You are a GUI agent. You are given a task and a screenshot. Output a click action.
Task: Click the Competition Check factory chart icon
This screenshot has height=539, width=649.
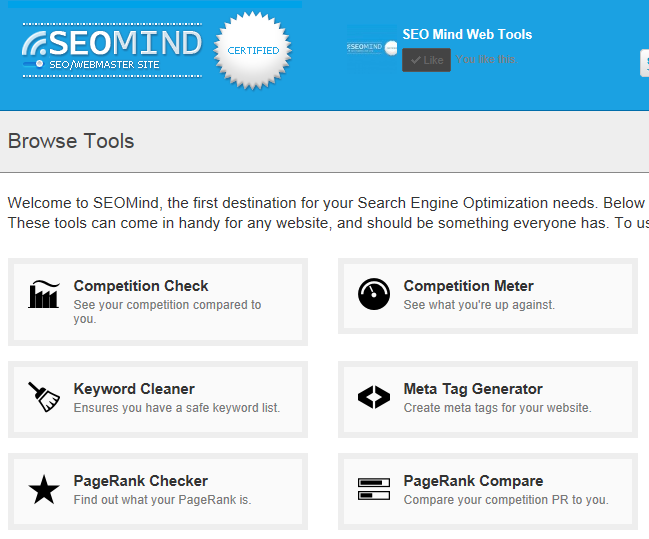[44, 295]
